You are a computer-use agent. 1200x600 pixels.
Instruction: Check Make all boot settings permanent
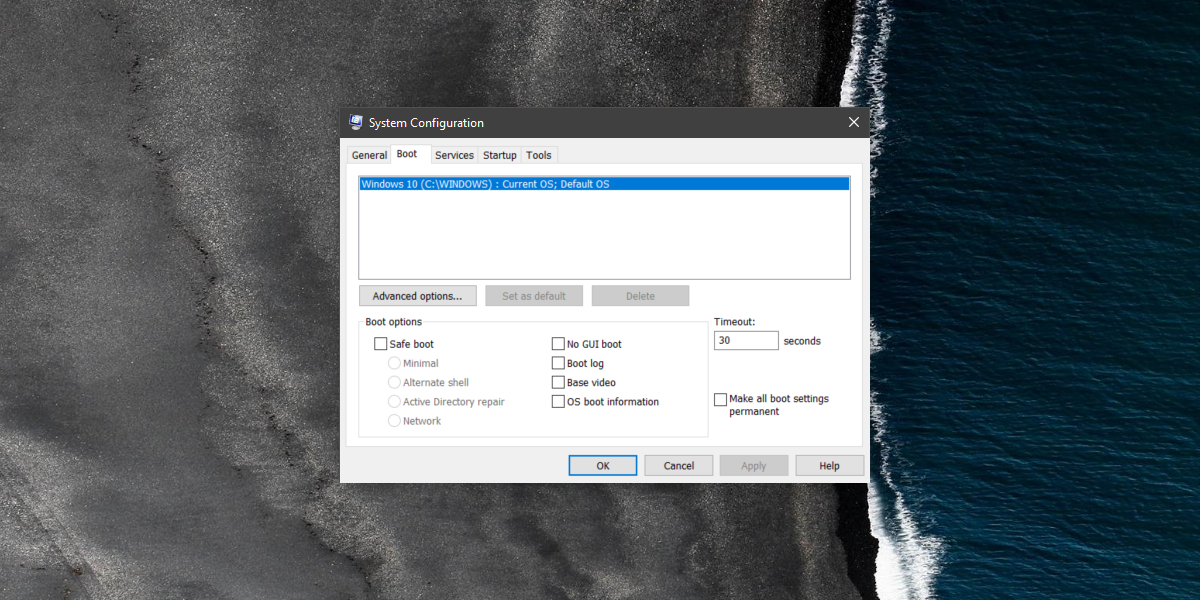click(720, 399)
